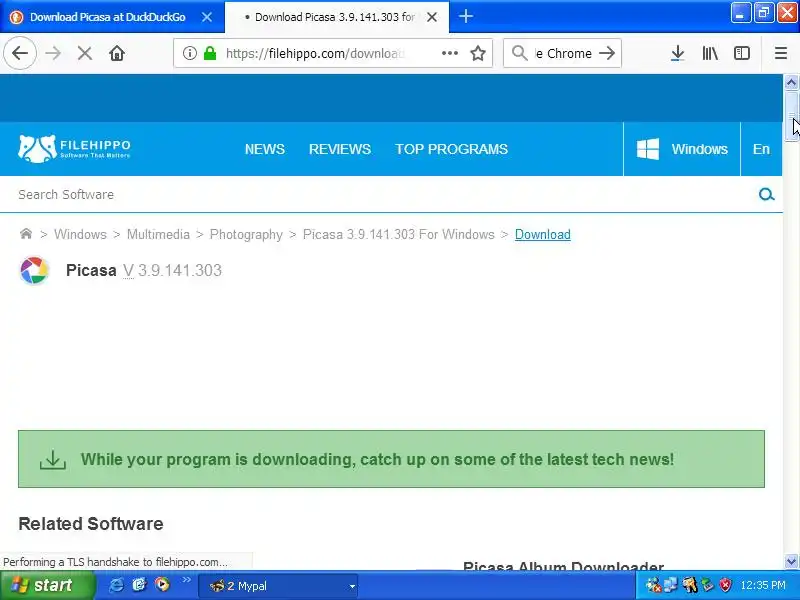This screenshot has height=600, width=800.
Task: Submit search with the go arrow
Action: tap(607, 53)
